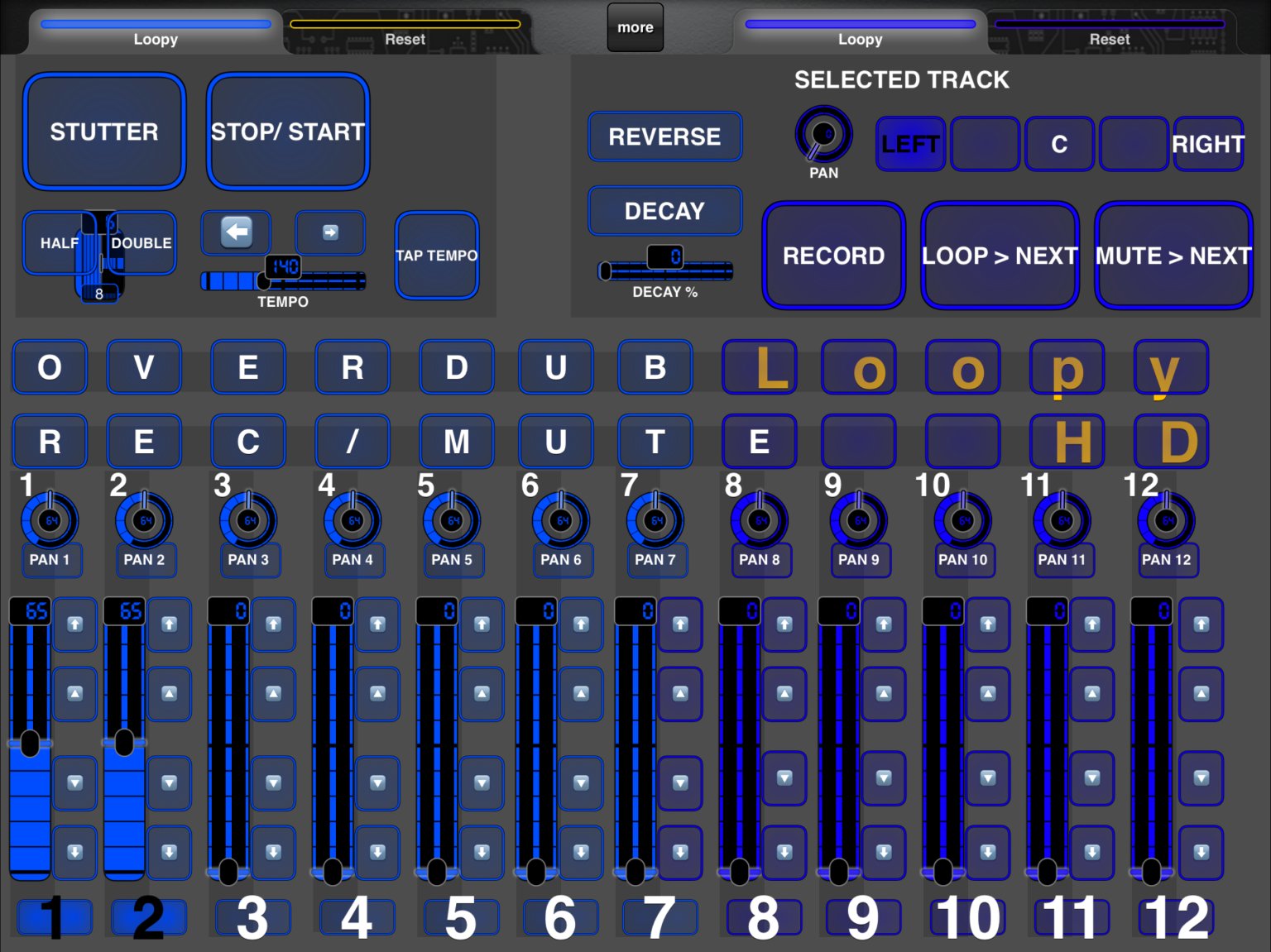Click the PAN 7 knob
The width and height of the screenshot is (1271, 952).
click(x=655, y=520)
